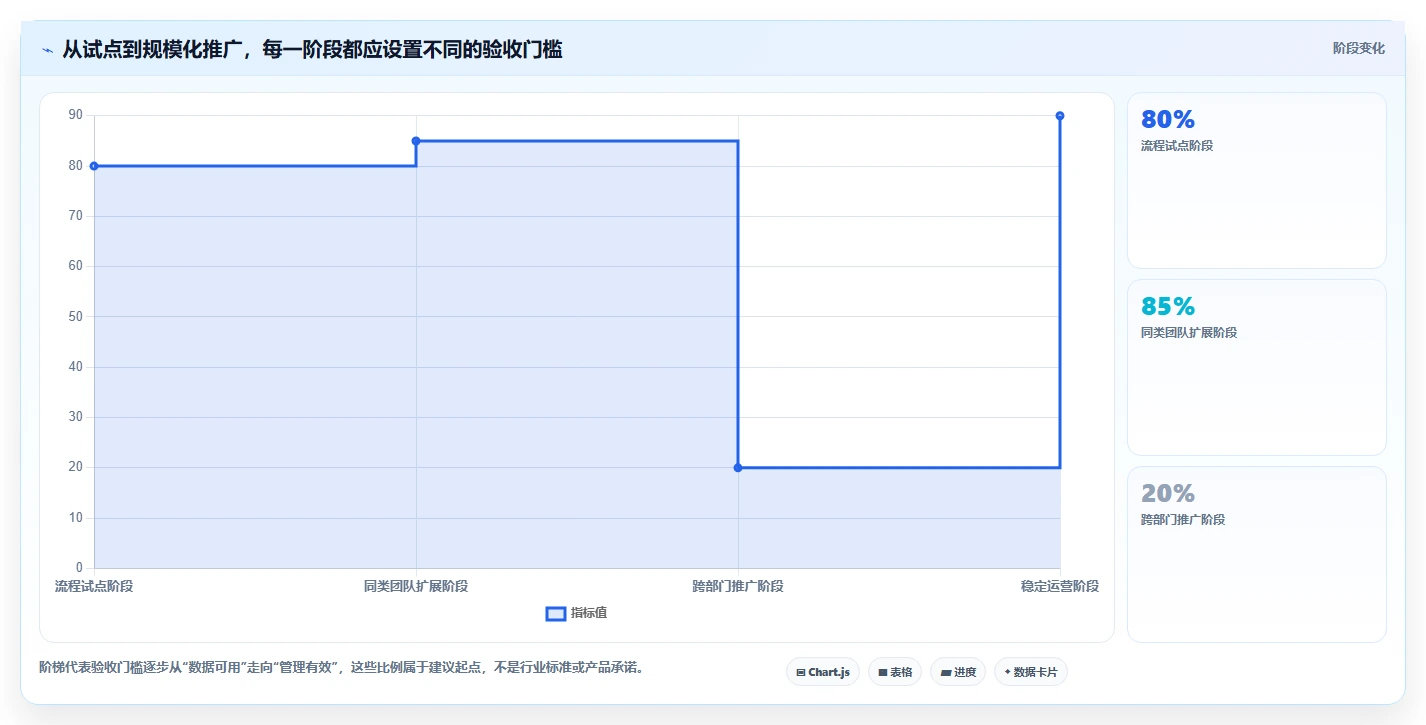Toggle the 指标值 legend item
The height and width of the screenshot is (725, 1426).
tap(576, 613)
